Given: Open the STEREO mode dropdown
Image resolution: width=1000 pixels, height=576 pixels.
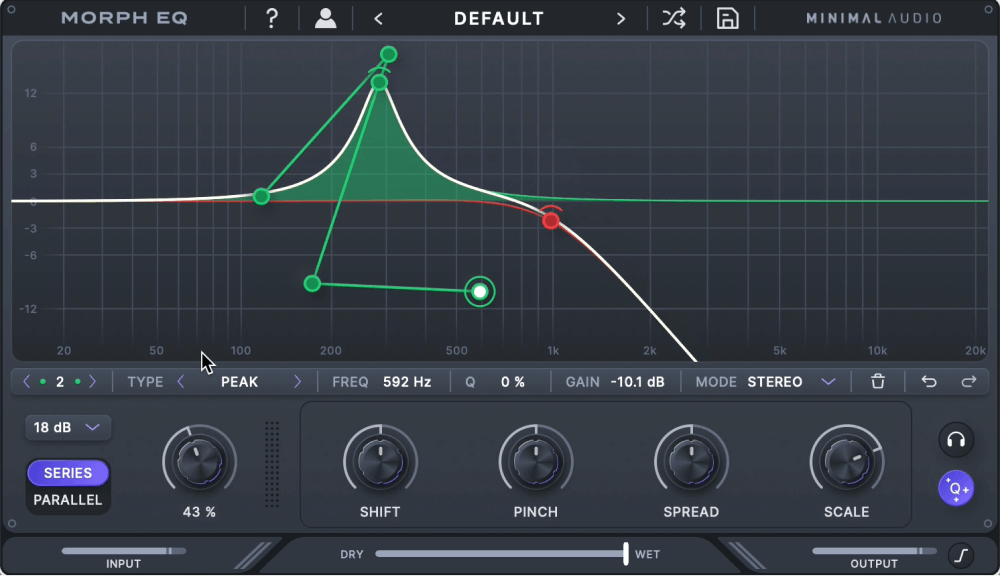Looking at the screenshot, I should [x=791, y=381].
